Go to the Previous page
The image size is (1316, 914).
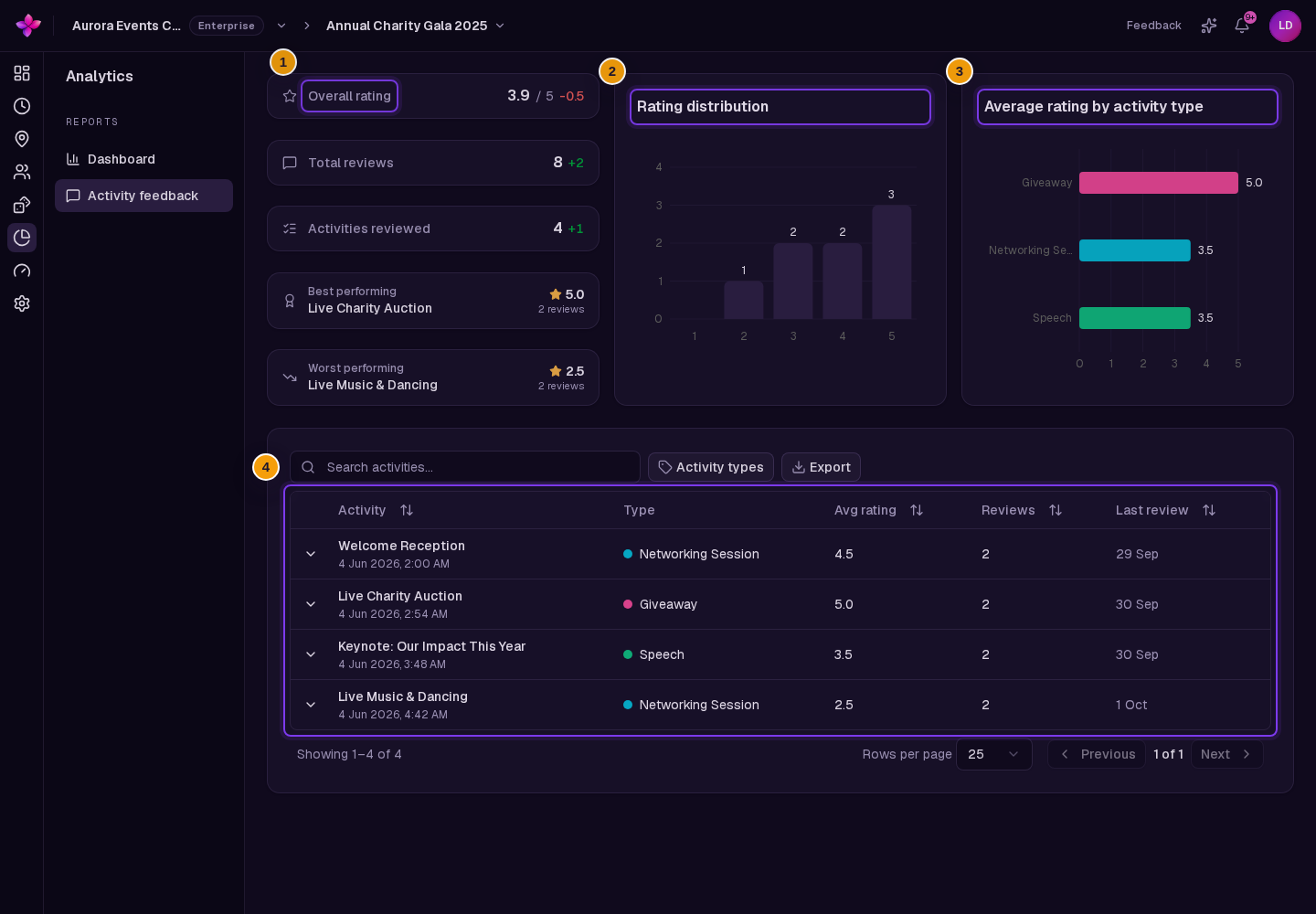click(1097, 754)
